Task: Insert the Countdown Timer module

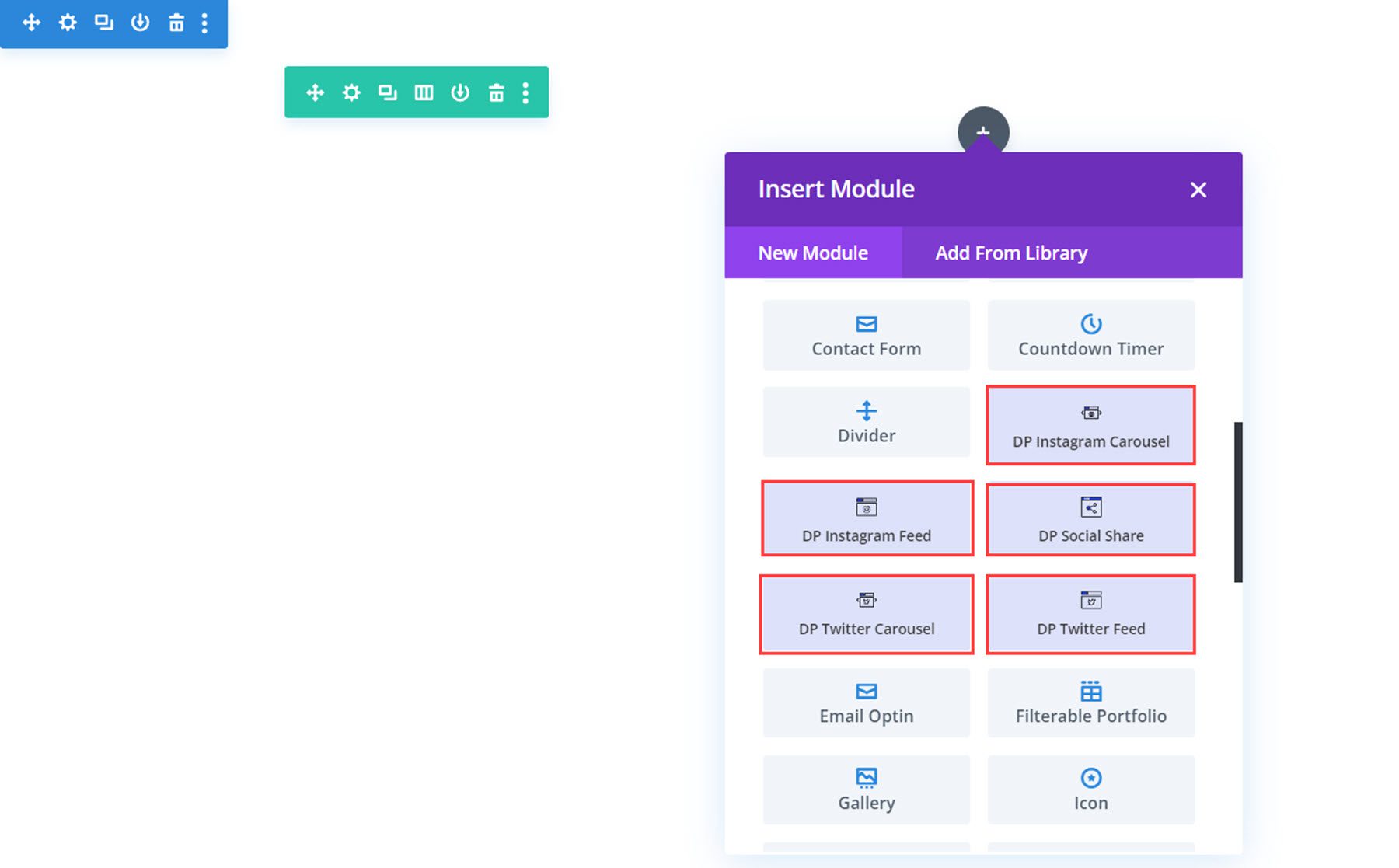Action: pos(1090,336)
